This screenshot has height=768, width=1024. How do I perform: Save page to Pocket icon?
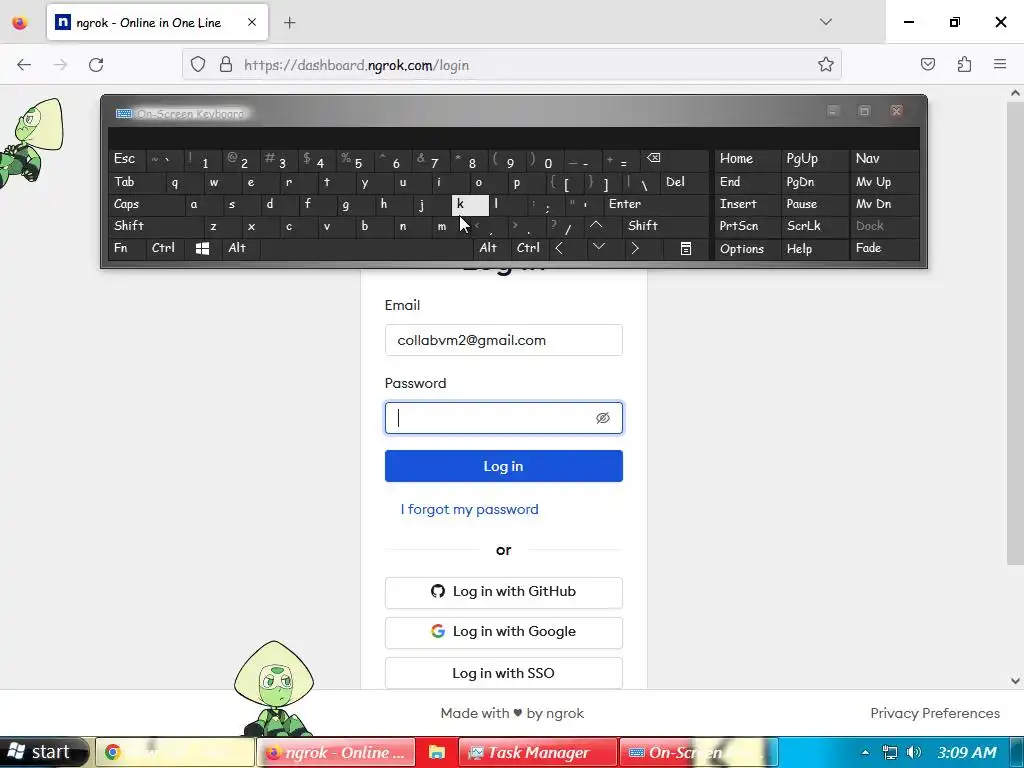(927, 65)
